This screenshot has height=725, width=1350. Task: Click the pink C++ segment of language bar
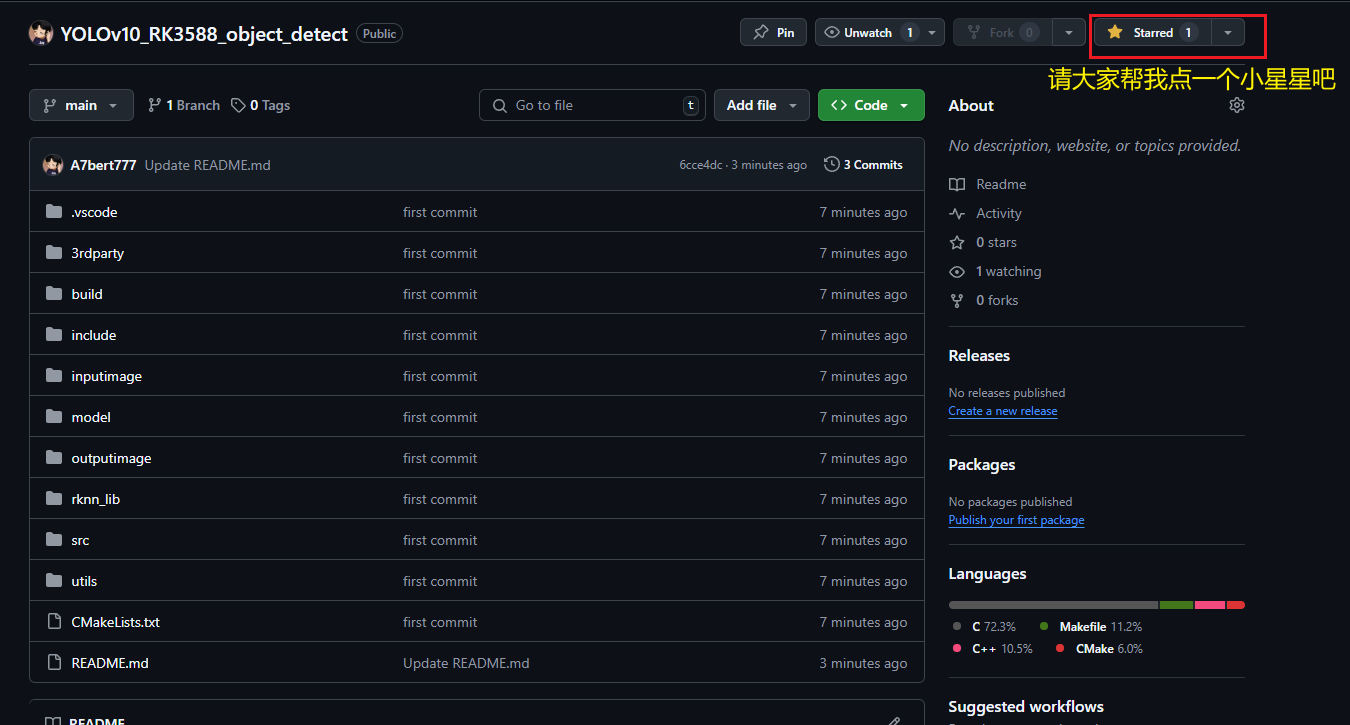(x=1210, y=605)
